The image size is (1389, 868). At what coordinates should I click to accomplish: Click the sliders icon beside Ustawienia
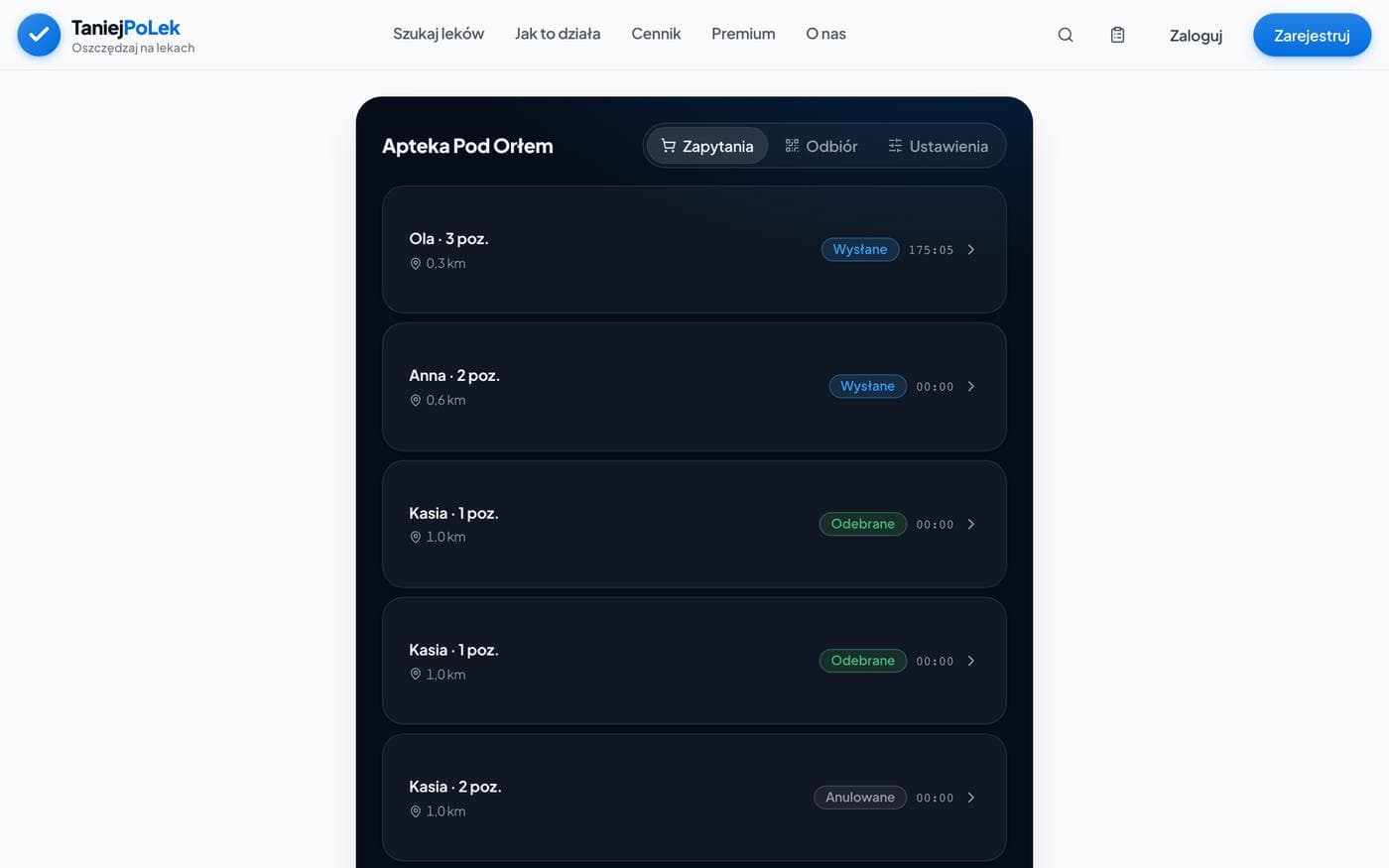[x=895, y=146]
